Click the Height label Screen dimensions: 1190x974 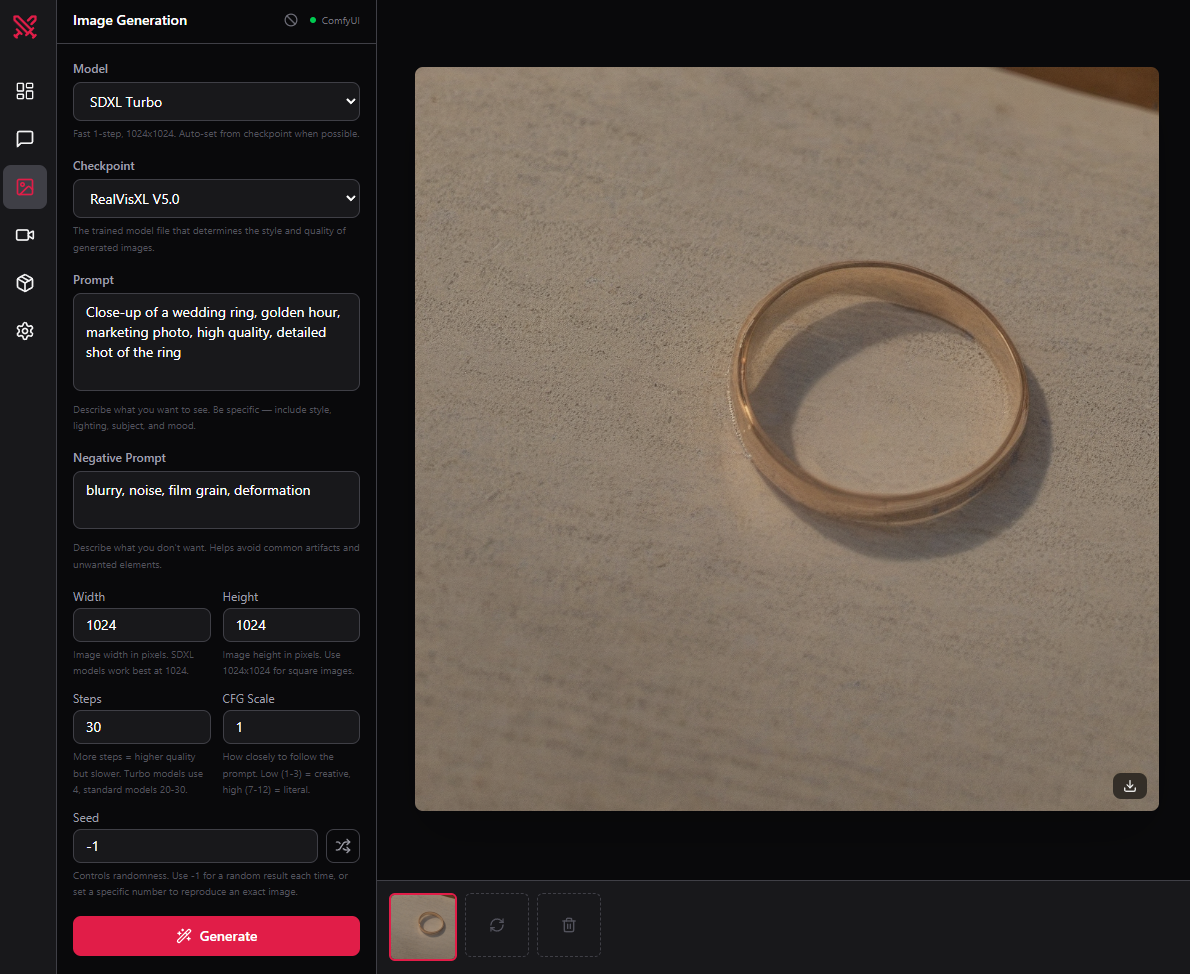click(241, 597)
